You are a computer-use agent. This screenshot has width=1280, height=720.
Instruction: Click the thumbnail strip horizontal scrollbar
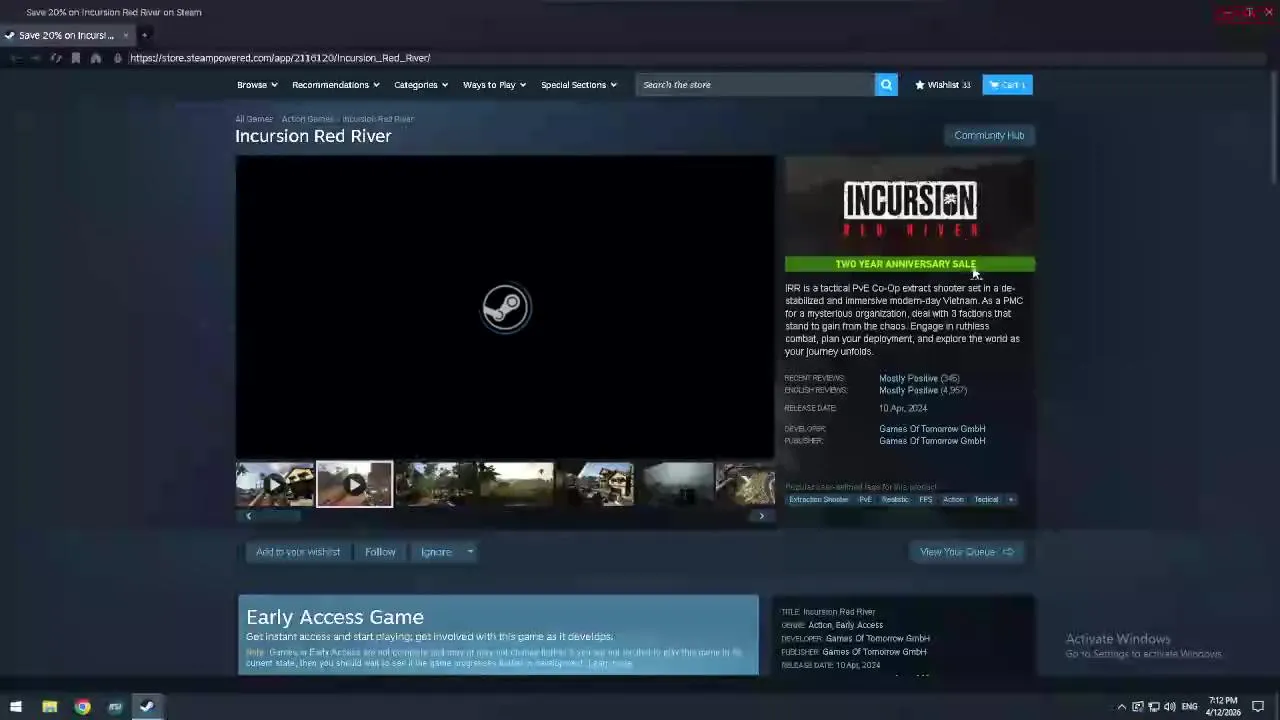[x=505, y=516]
